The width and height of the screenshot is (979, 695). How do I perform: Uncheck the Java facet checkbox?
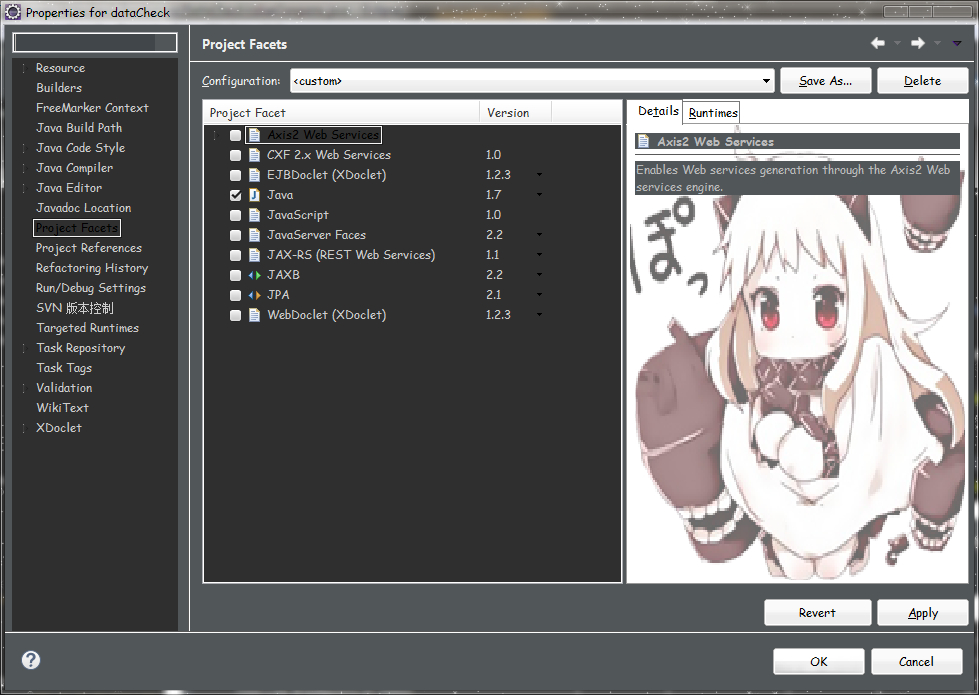click(235, 195)
